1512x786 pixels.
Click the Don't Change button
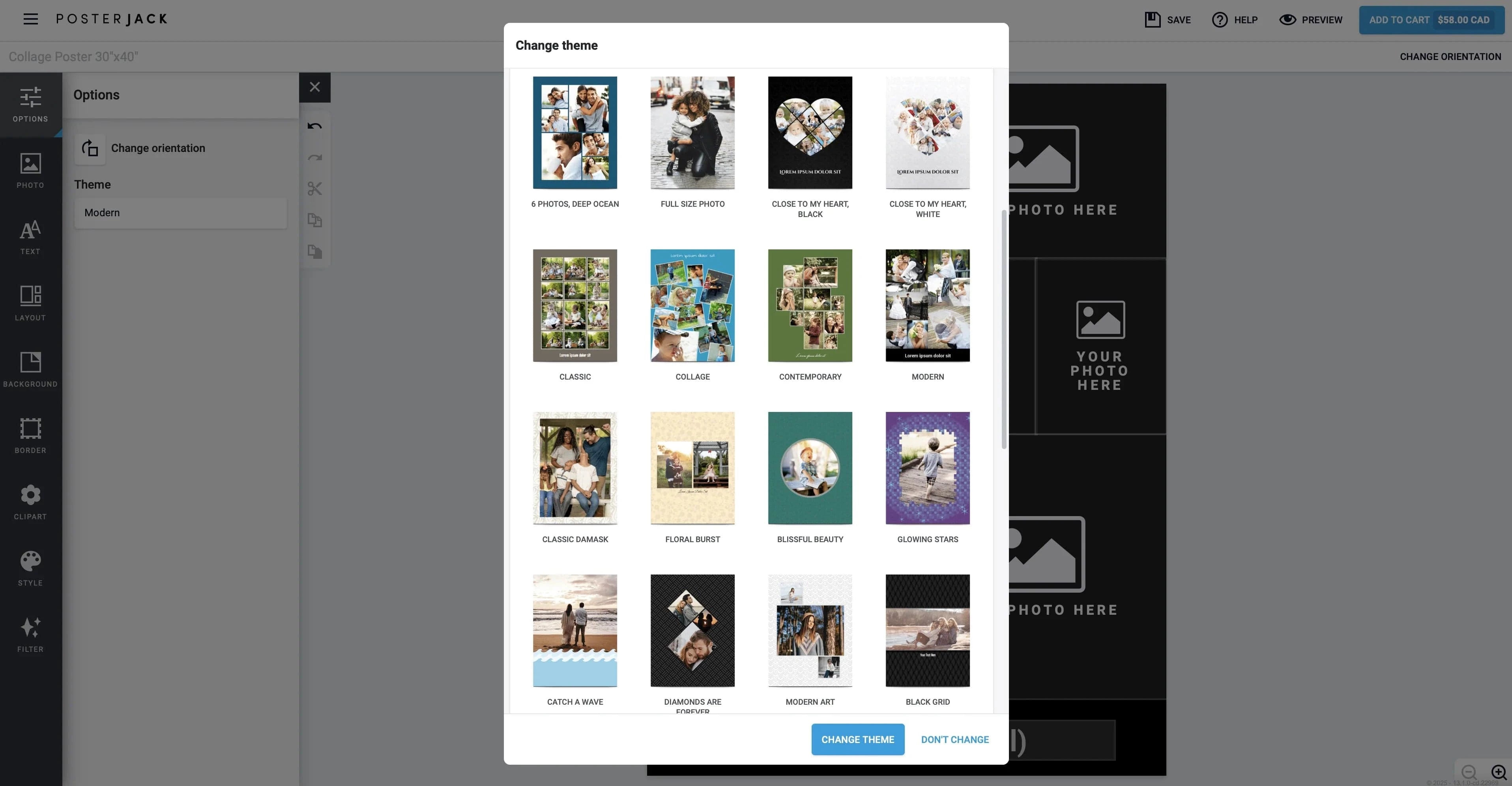point(954,739)
